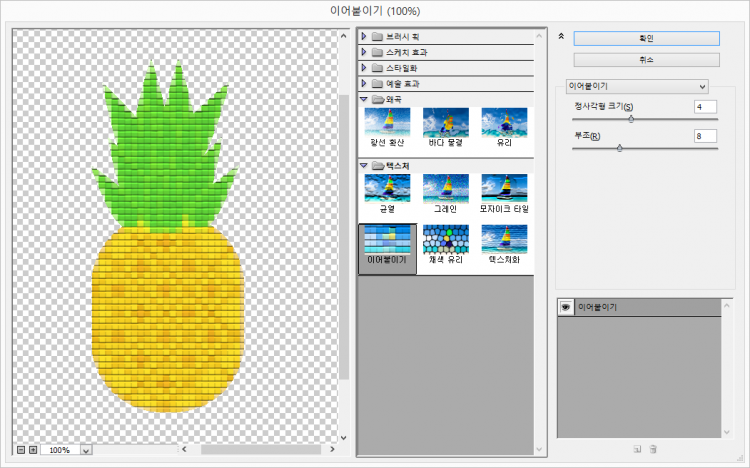Choose the 유리 (Glass) filter thumbnail
The height and width of the screenshot is (468, 750).
pyautogui.click(x=504, y=122)
